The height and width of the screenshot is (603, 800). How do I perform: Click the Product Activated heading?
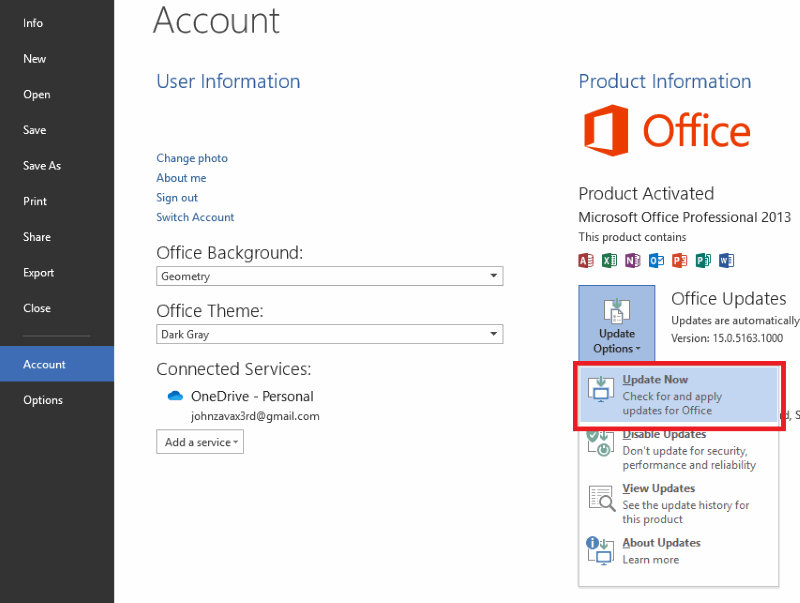[646, 194]
